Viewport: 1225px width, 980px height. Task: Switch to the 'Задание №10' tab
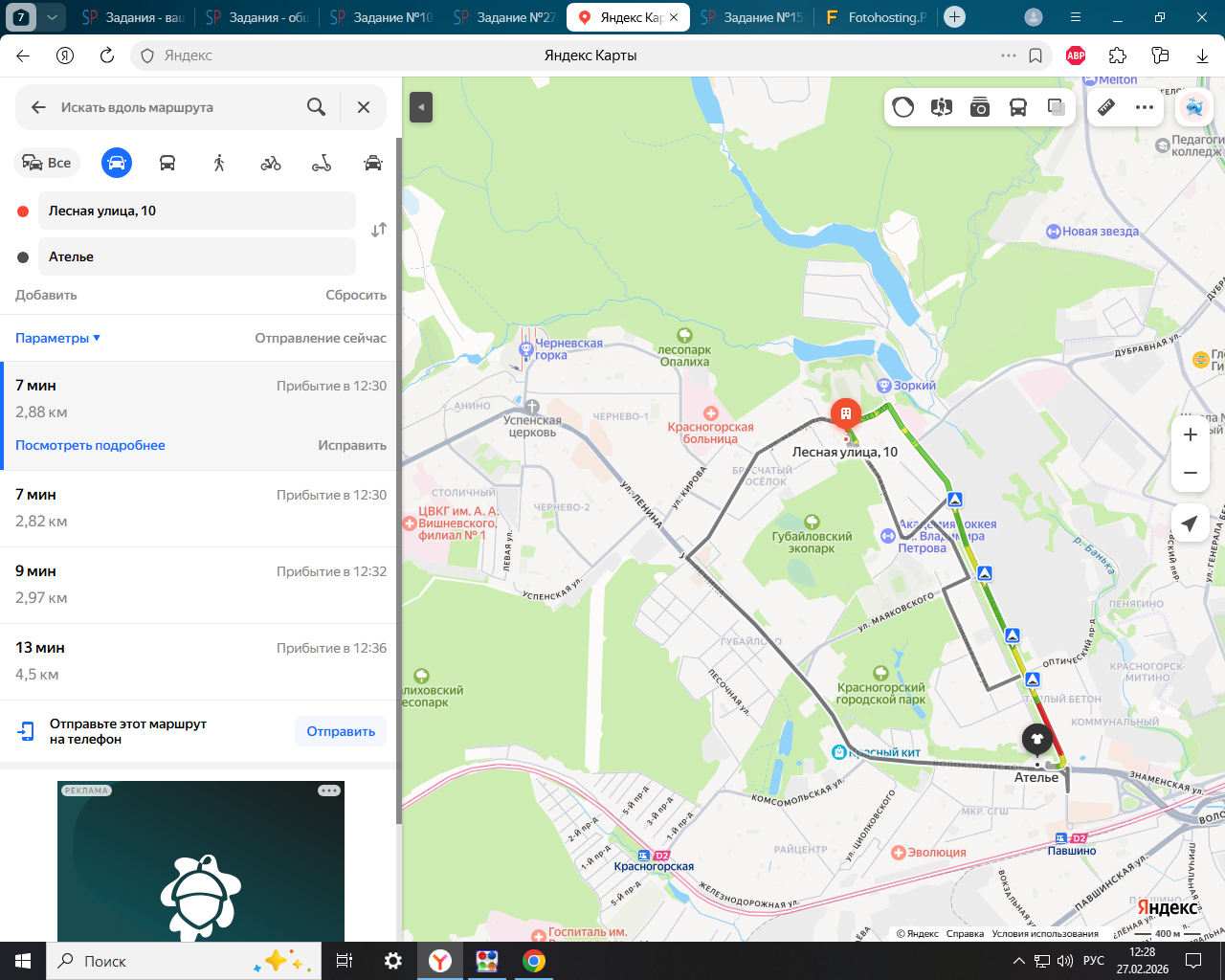[x=382, y=17]
